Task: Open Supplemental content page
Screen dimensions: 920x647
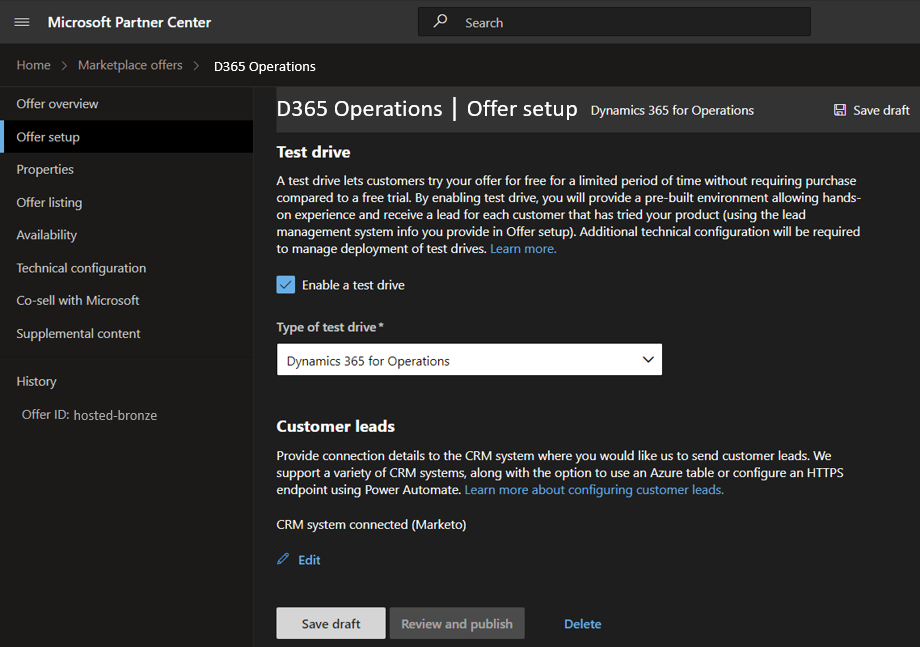Action: pos(78,333)
